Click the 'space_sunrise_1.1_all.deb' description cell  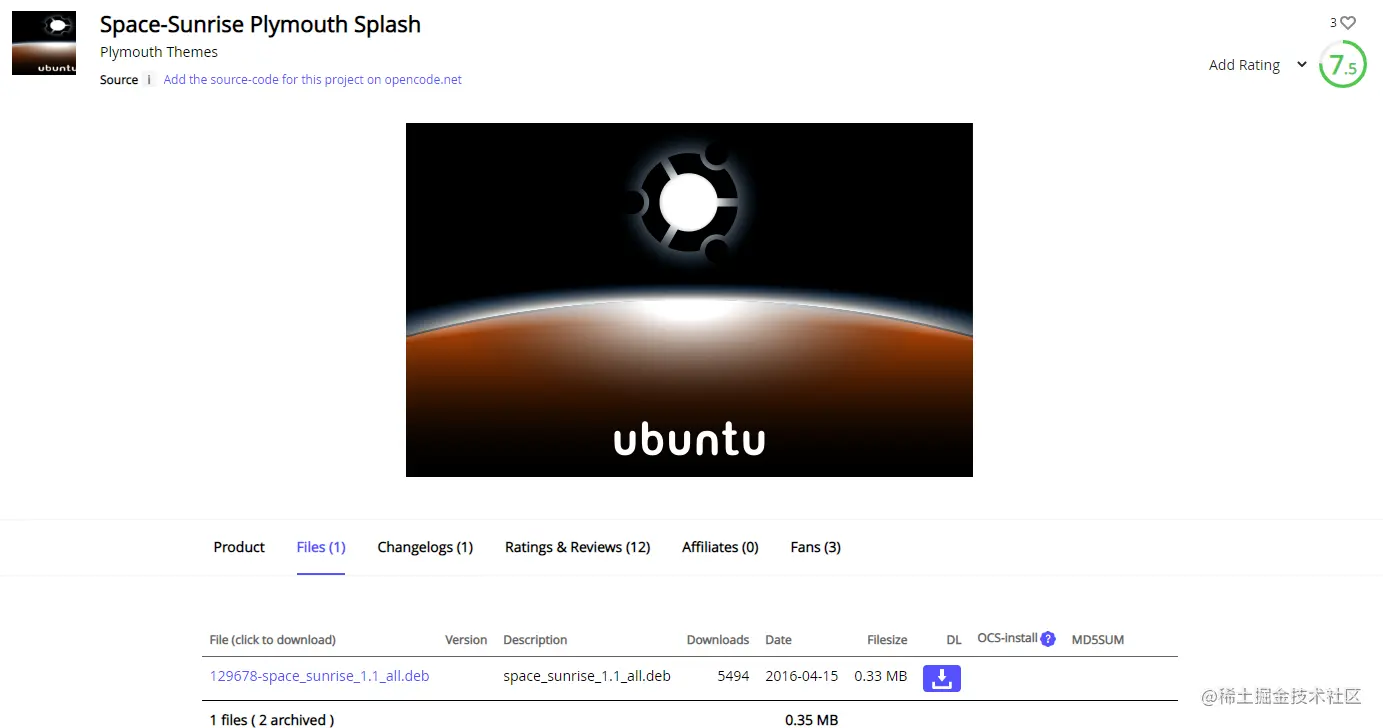[x=587, y=676]
